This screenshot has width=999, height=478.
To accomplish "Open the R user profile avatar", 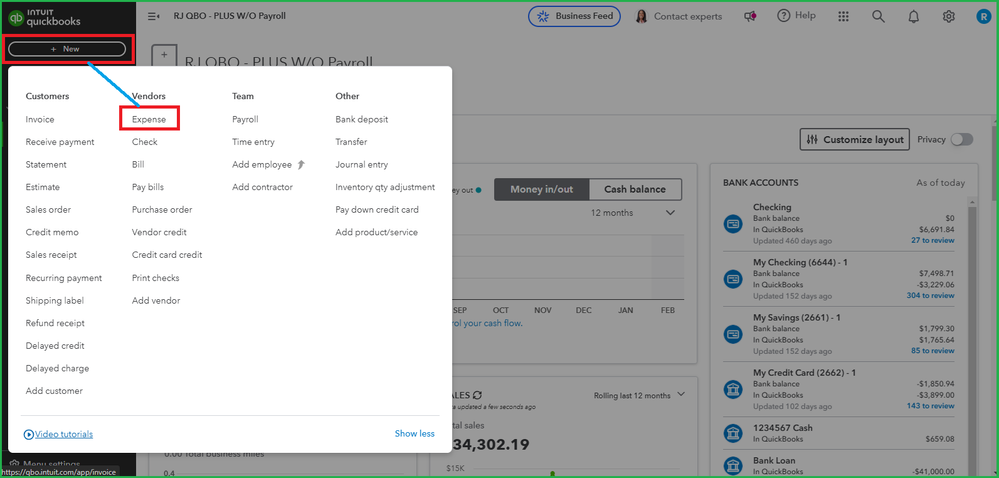I will (983, 17).
